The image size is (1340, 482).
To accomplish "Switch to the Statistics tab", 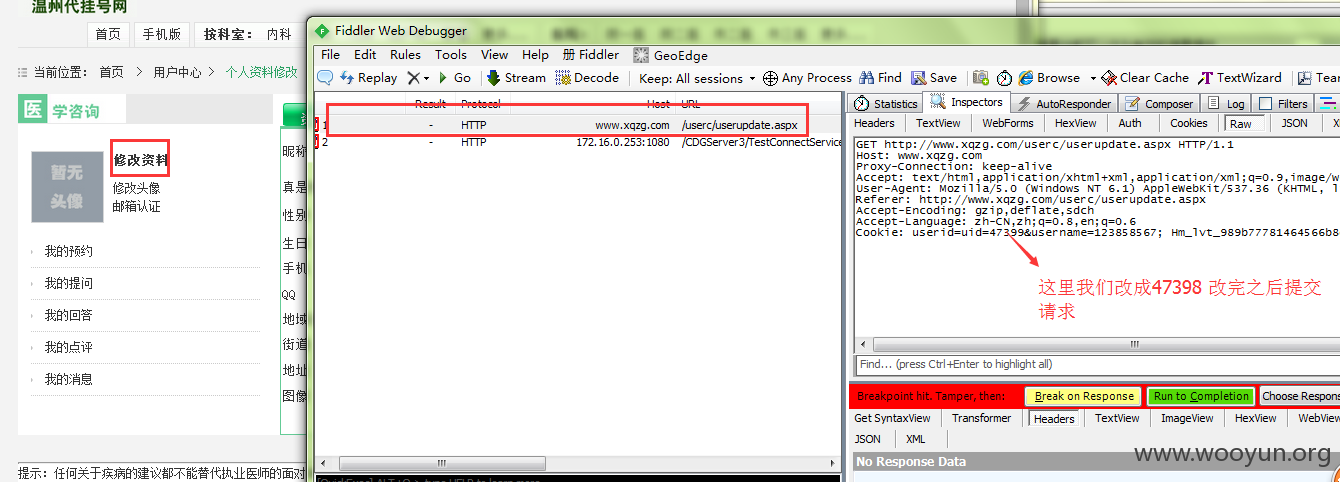I will point(885,103).
